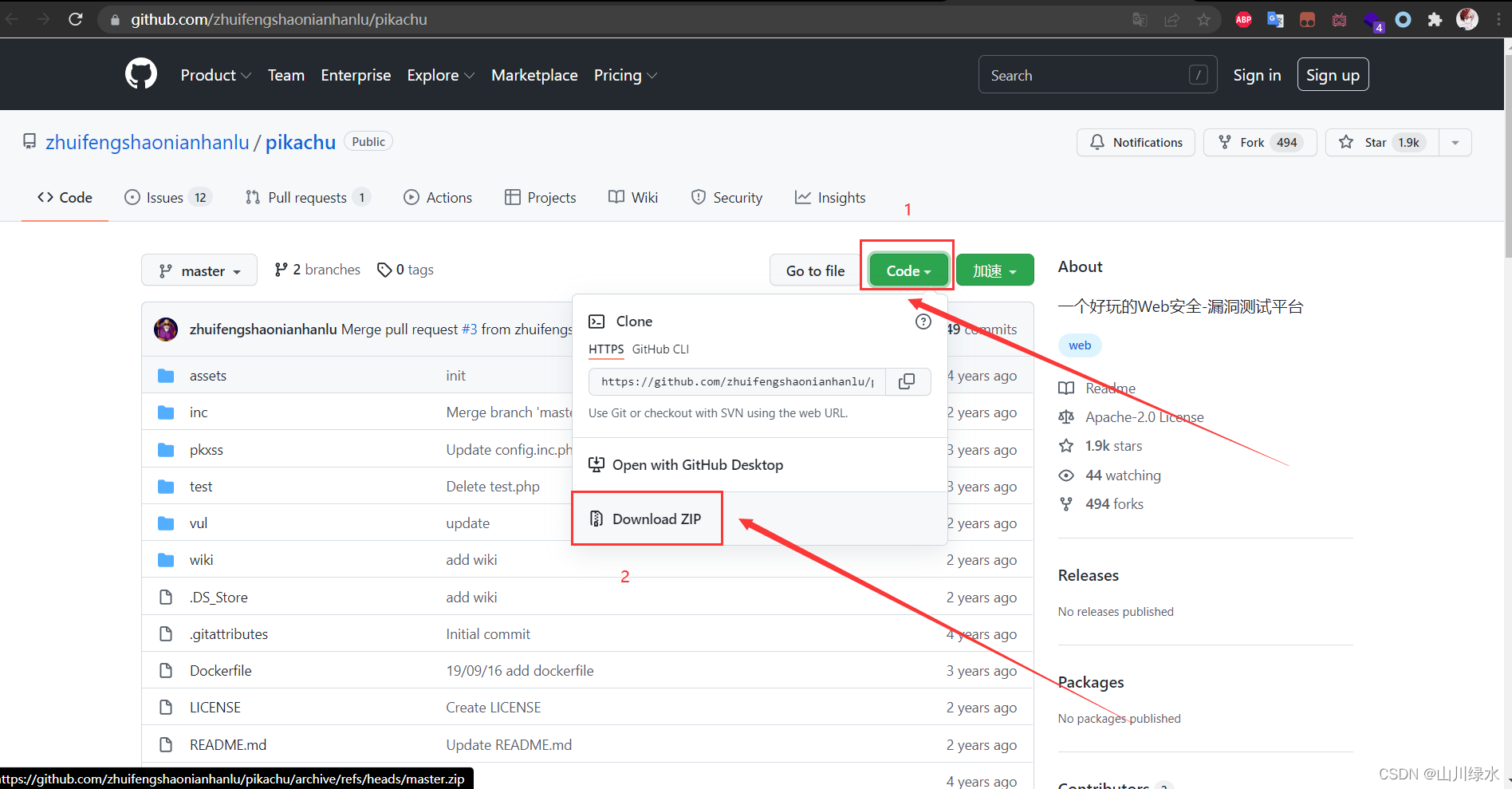This screenshot has width=1512, height=789.
Task: Focus the GitHub Search box
Action: pyautogui.click(x=1097, y=75)
